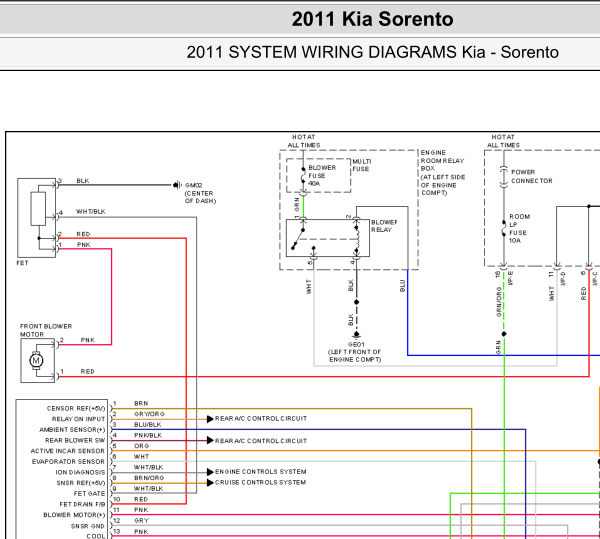
Task: Click vertical 'GRN/ORG' wire label
Action: [499, 302]
